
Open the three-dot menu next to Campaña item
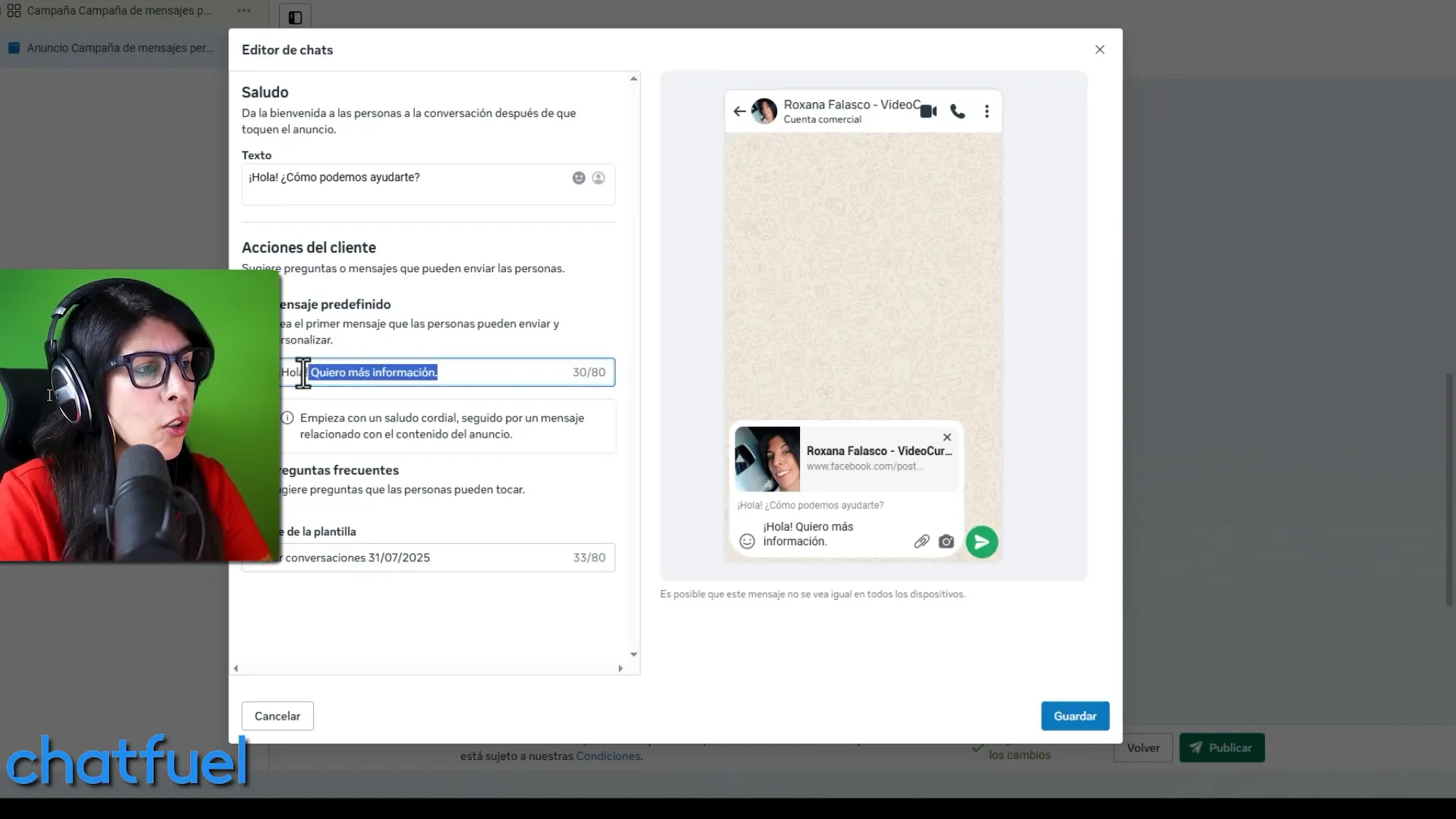[243, 11]
